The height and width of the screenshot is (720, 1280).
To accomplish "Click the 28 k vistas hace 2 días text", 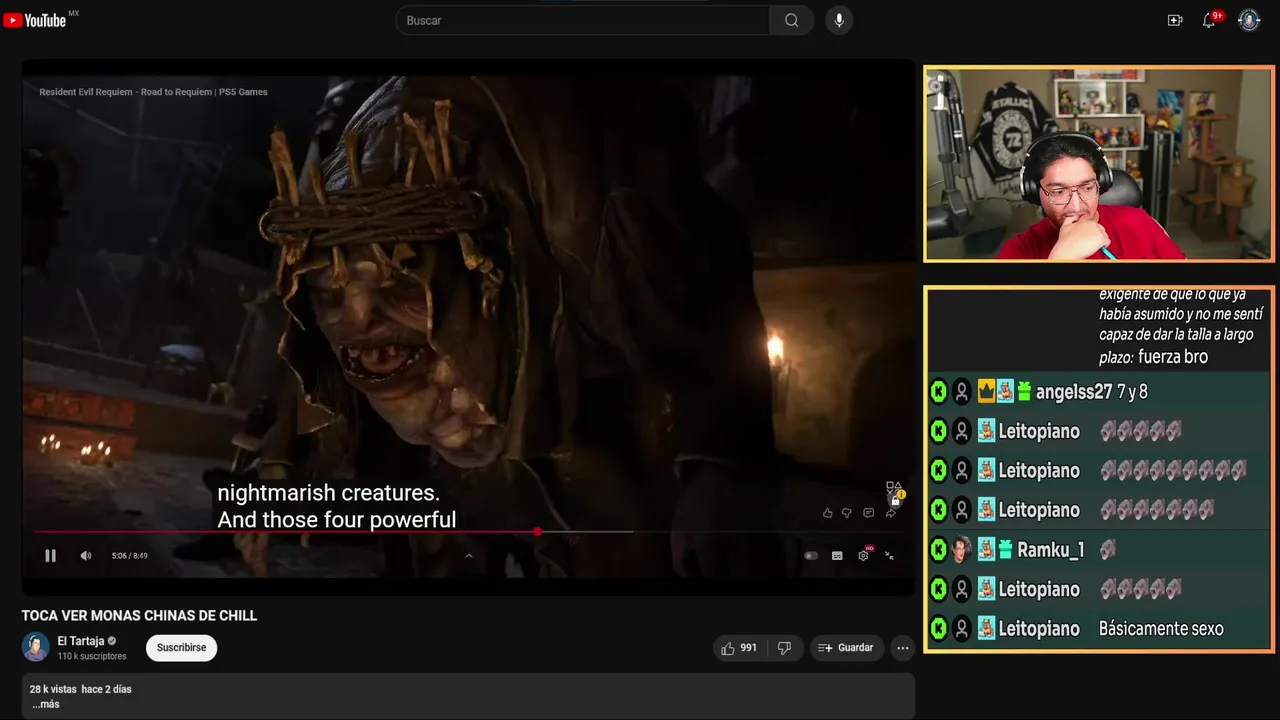I will (x=81, y=689).
